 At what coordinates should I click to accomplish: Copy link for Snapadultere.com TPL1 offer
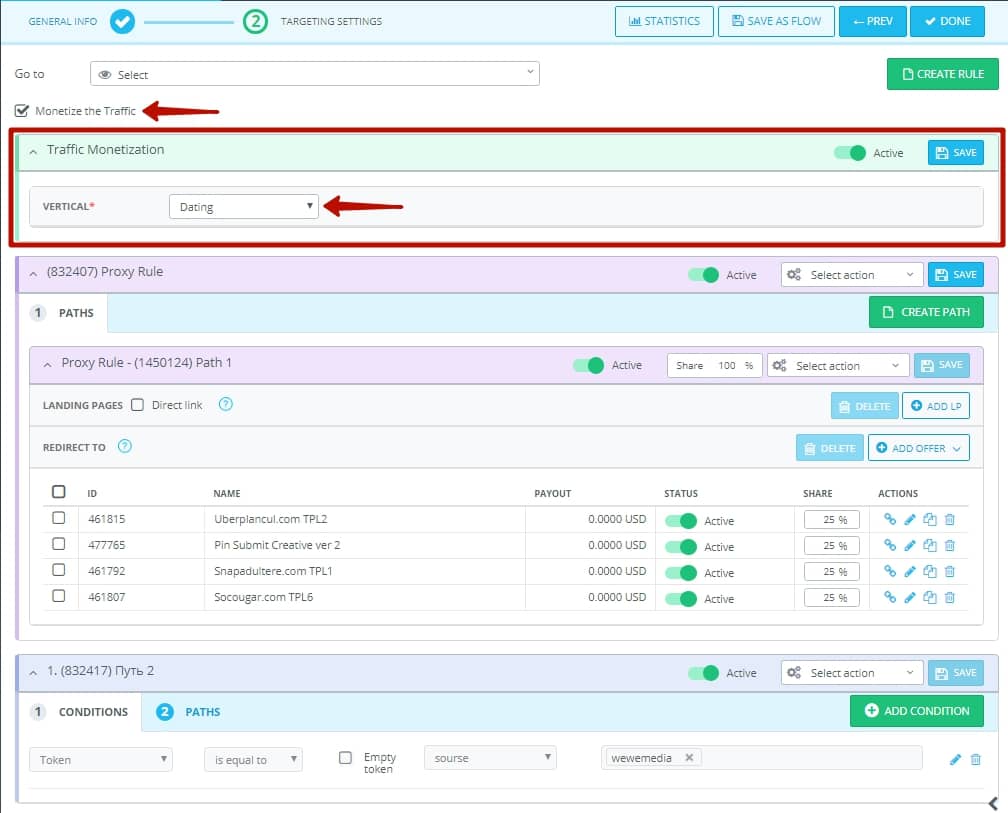(890, 571)
